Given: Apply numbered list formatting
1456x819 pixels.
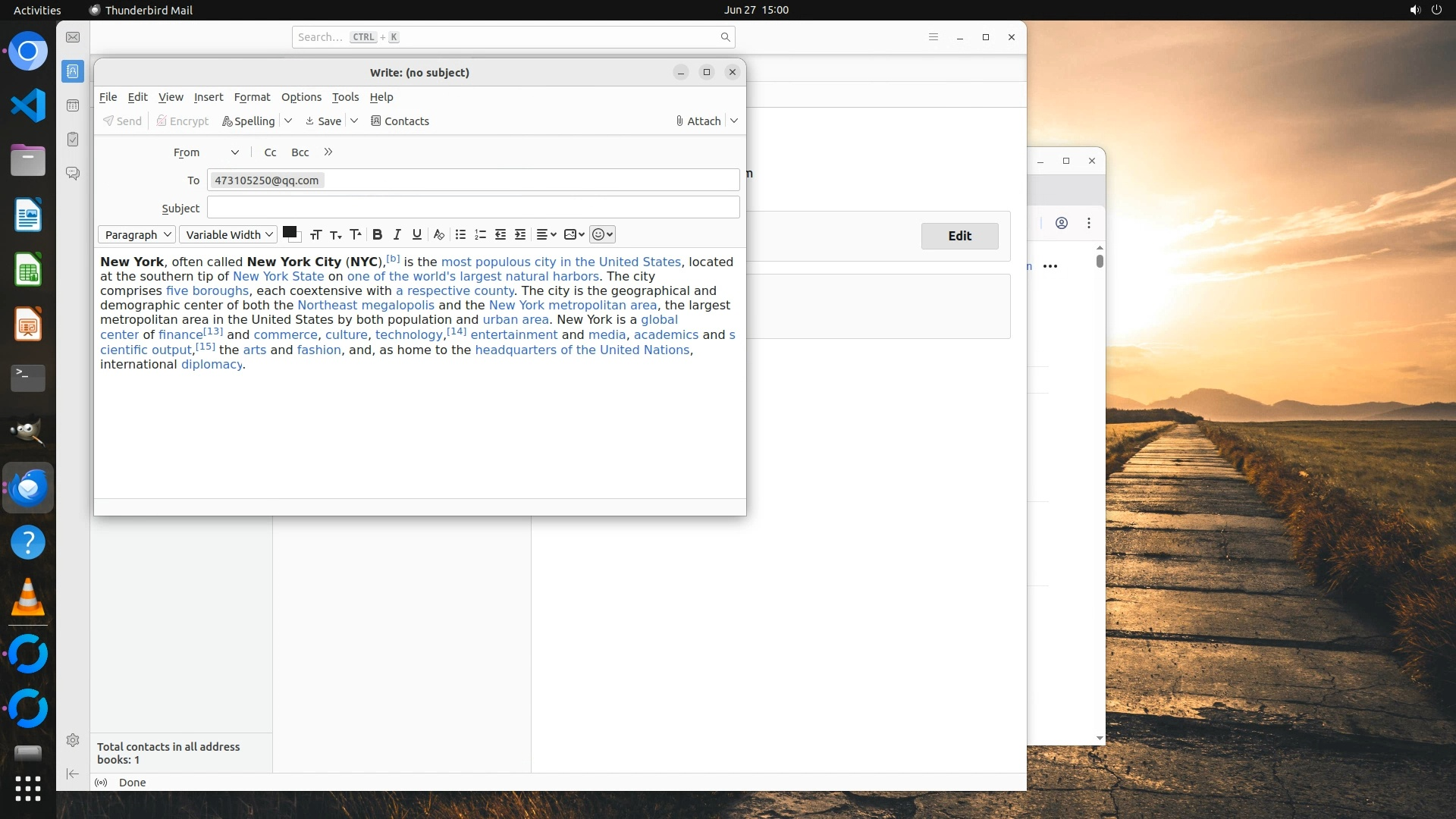Looking at the screenshot, I should point(480,234).
